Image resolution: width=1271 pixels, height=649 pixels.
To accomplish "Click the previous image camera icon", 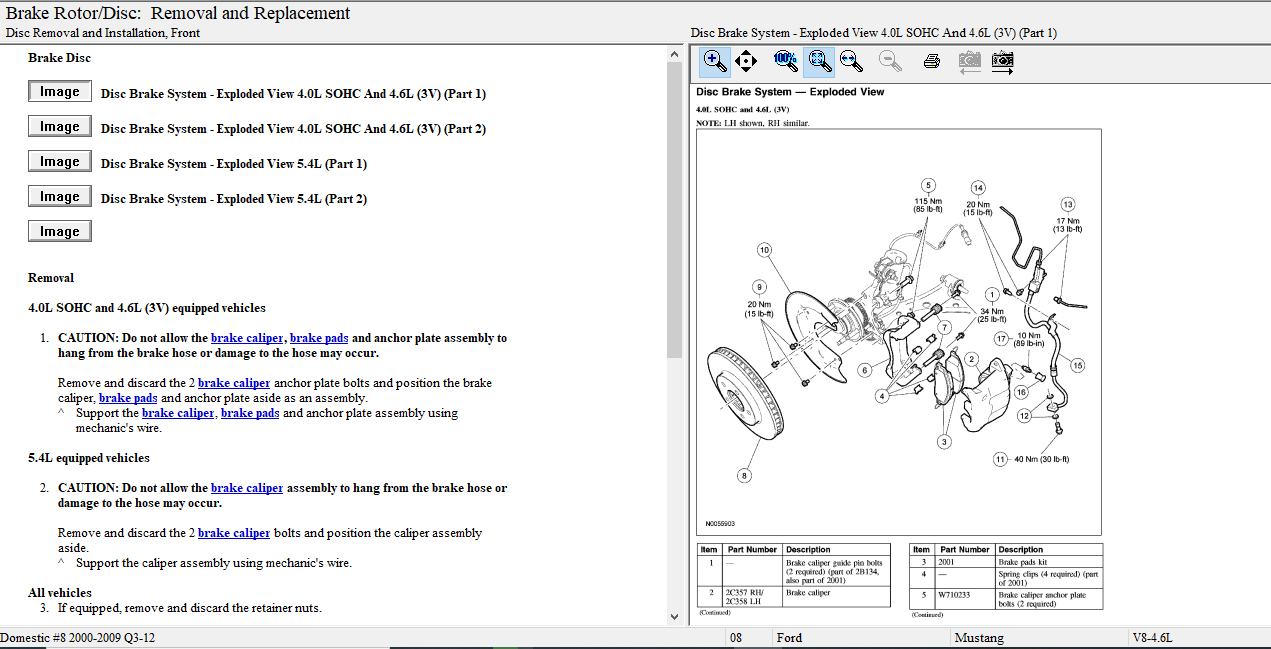I will [x=968, y=62].
